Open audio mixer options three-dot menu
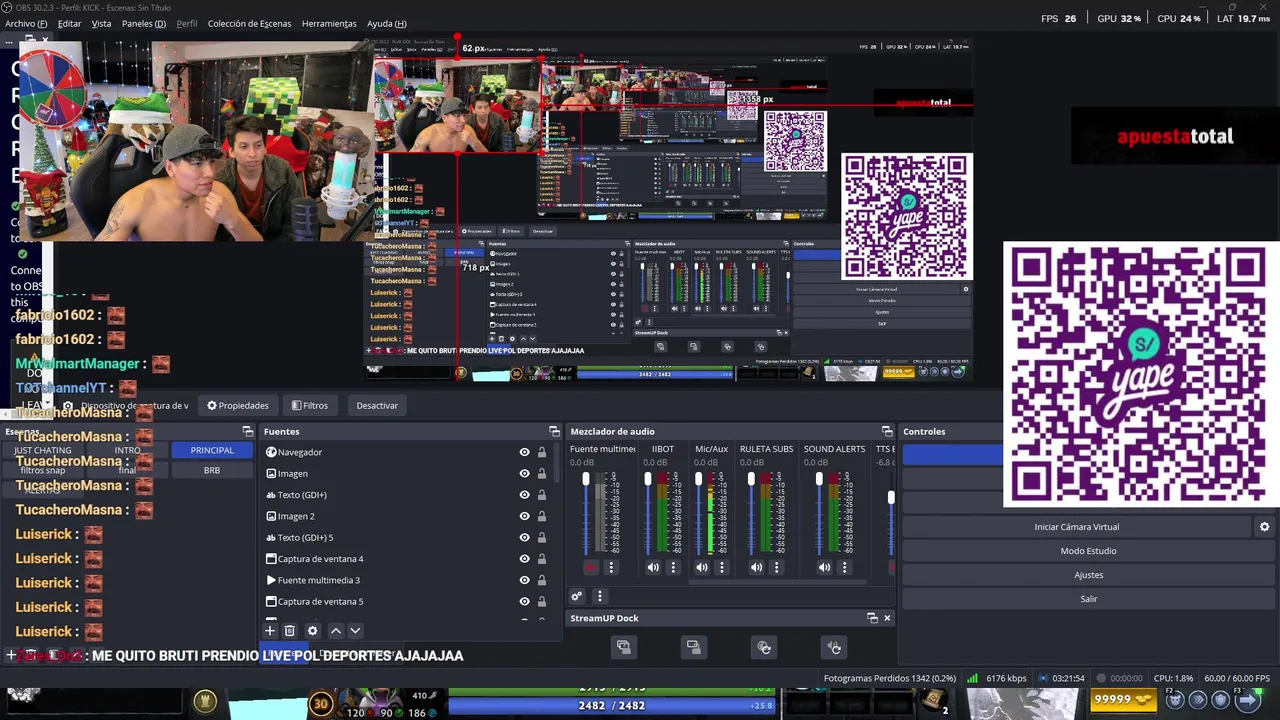Viewport: 1280px width, 720px height. [x=599, y=596]
